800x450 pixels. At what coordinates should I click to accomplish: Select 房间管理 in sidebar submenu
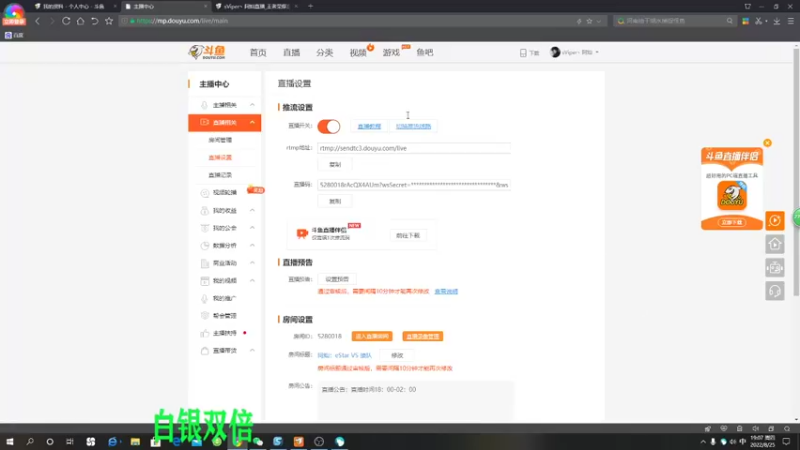220,140
